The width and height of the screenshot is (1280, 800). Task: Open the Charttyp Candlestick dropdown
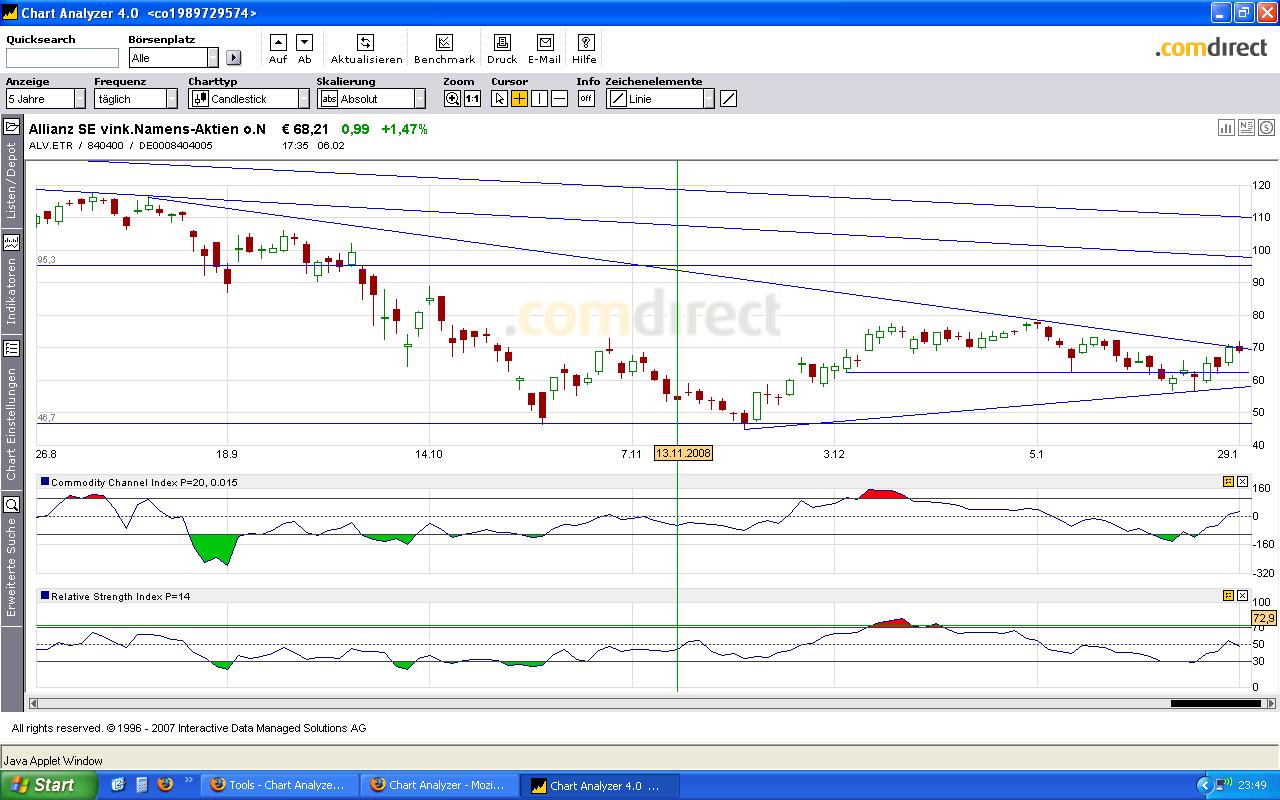coord(304,99)
